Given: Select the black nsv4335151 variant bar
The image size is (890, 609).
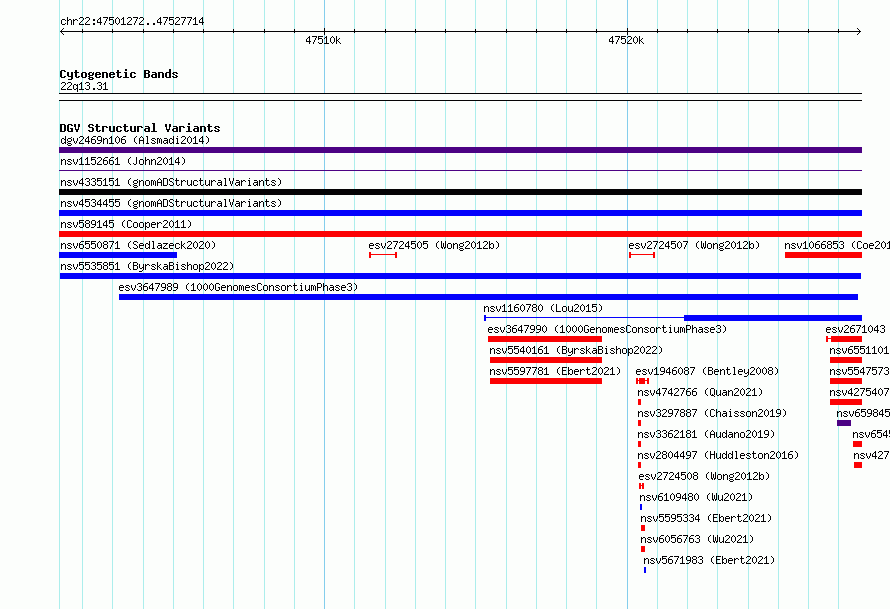Looking at the screenshot, I should coord(460,192).
